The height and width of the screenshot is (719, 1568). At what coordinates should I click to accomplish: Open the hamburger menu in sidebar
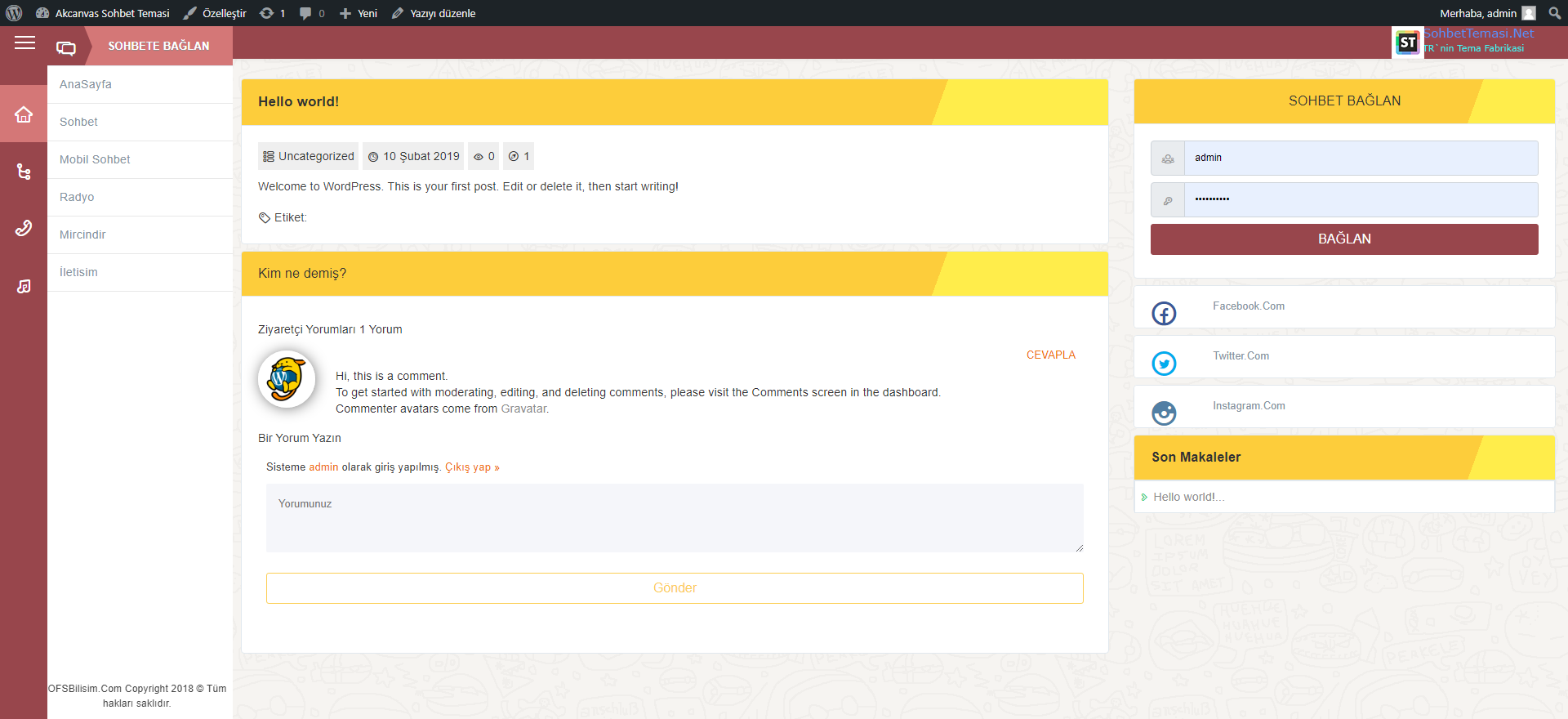pos(24,43)
